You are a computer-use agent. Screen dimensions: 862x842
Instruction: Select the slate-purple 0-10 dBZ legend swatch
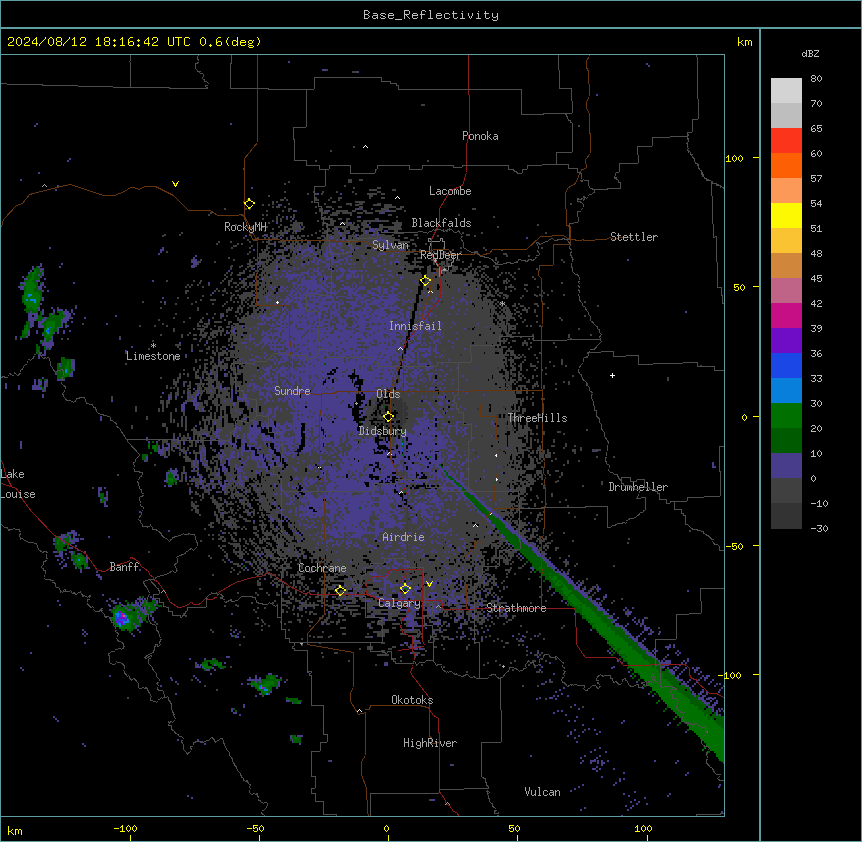pyautogui.click(x=786, y=466)
